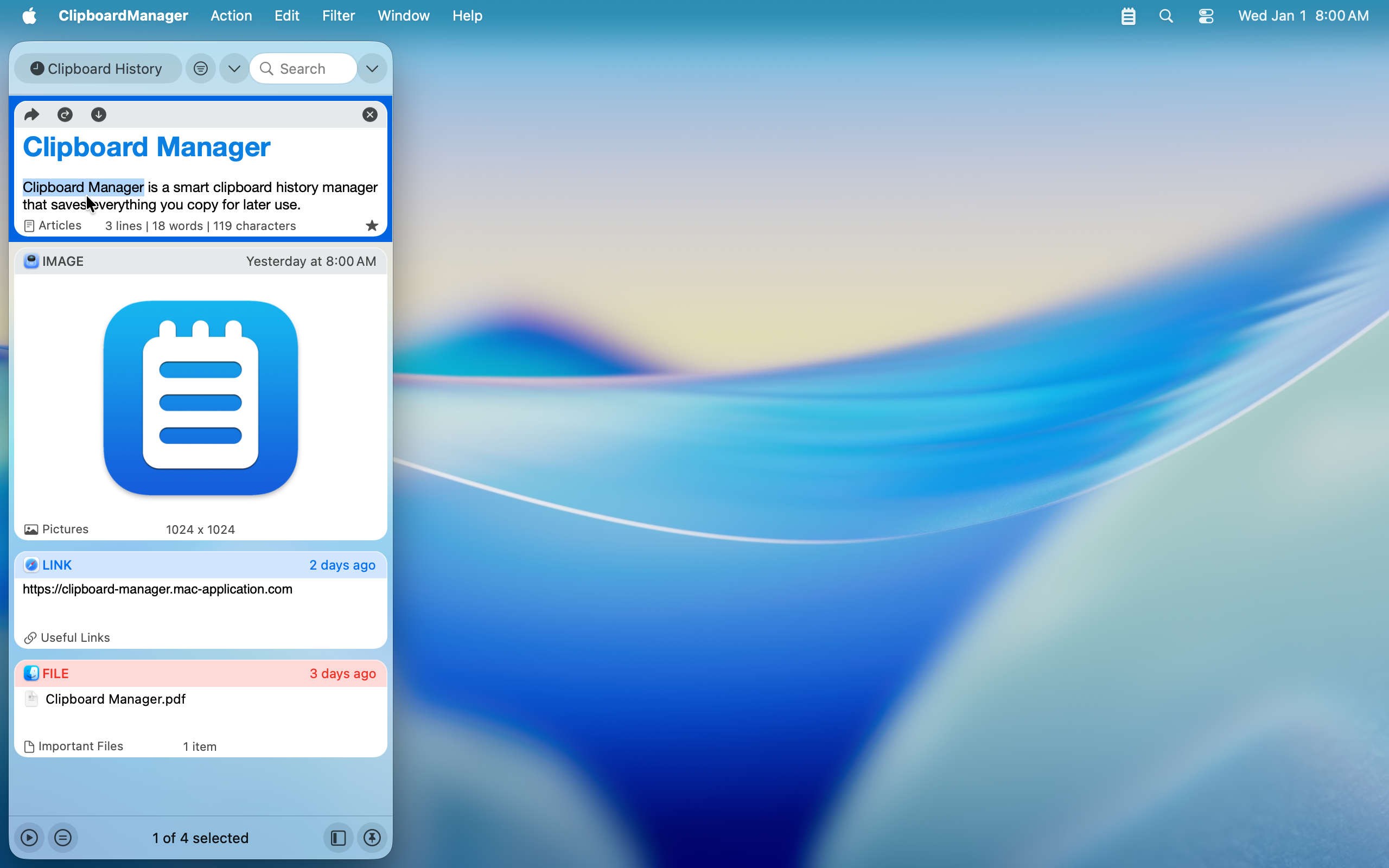Screen dimensions: 1389x868
Task: Toggle the pin window icon
Action: point(372,838)
